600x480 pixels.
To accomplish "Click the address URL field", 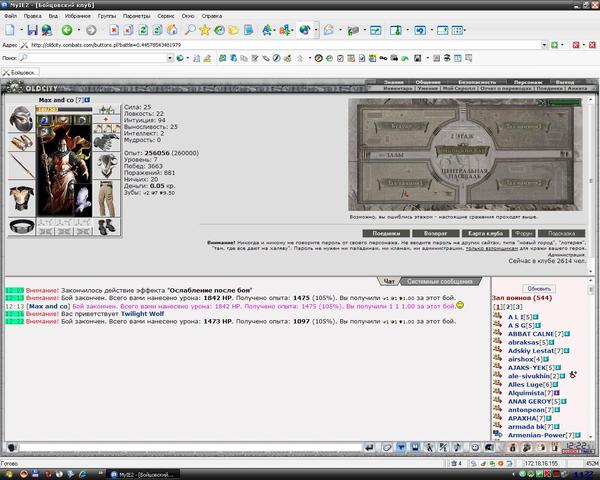I will (x=285, y=45).
